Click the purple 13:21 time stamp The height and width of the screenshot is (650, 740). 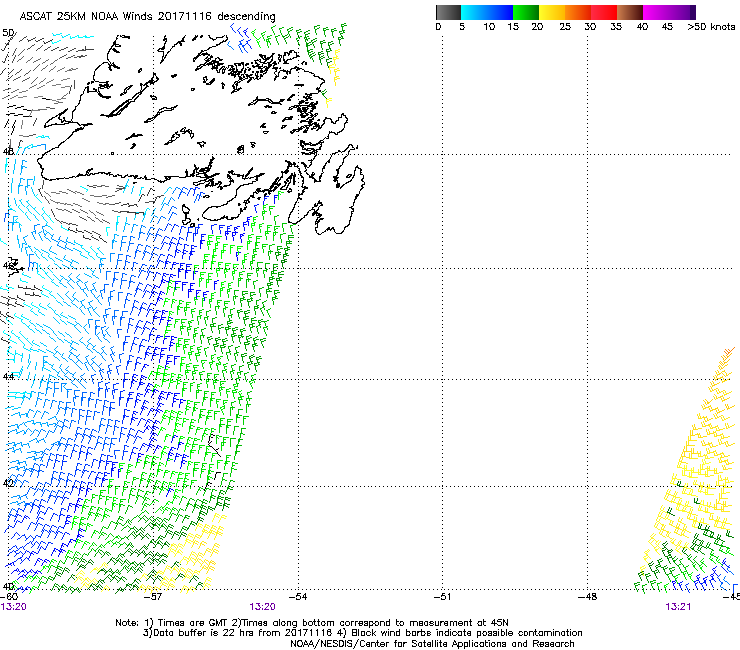click(678, 607)
